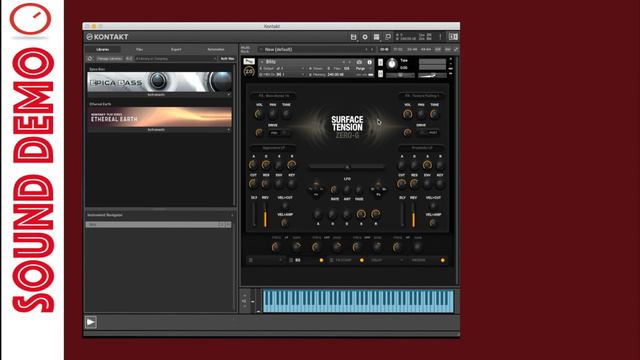Open the Purge dropdown menu
Viewport: 640px width, 360px height.
tap(362, 69)
